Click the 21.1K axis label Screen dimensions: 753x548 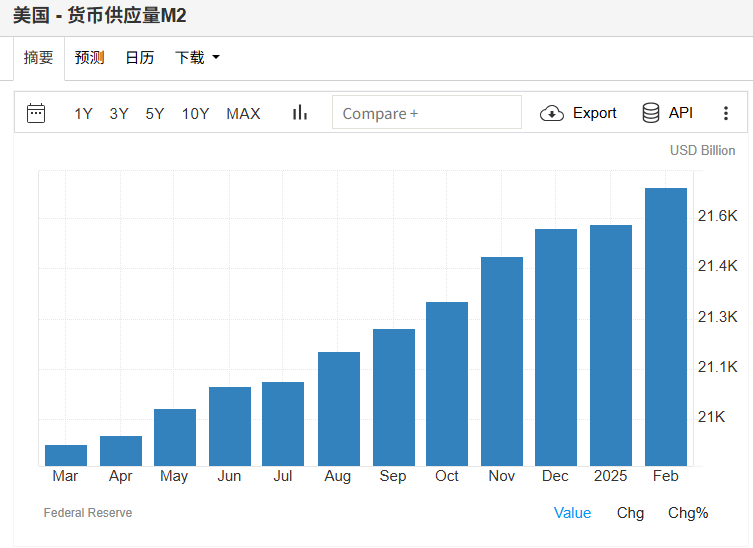click(717, 366)
